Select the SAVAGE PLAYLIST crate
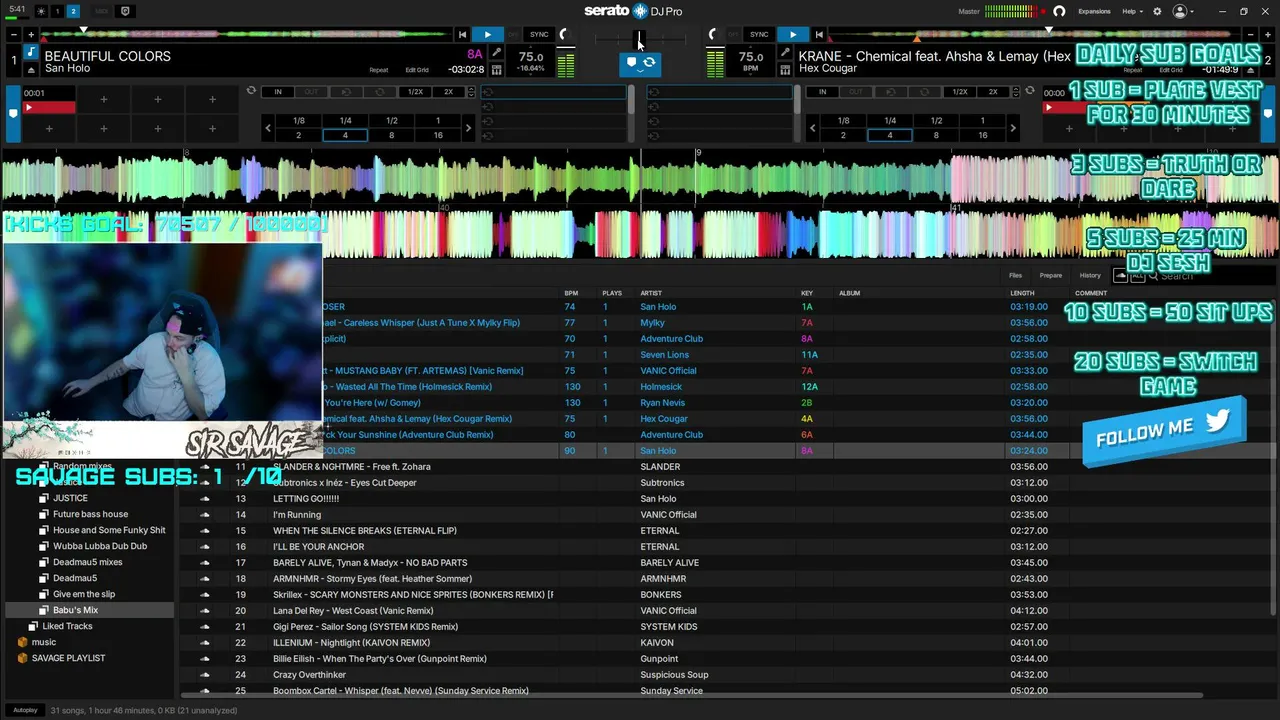 (x=68, y=658)
